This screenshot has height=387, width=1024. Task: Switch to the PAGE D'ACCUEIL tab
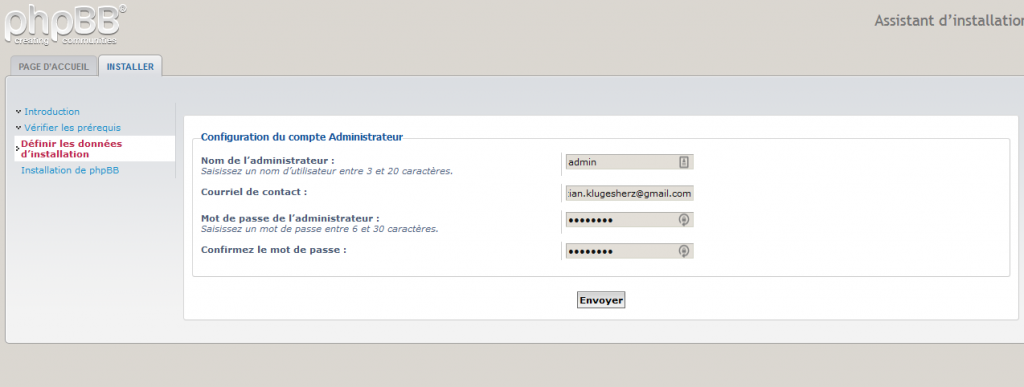click(x=54, y=67)
